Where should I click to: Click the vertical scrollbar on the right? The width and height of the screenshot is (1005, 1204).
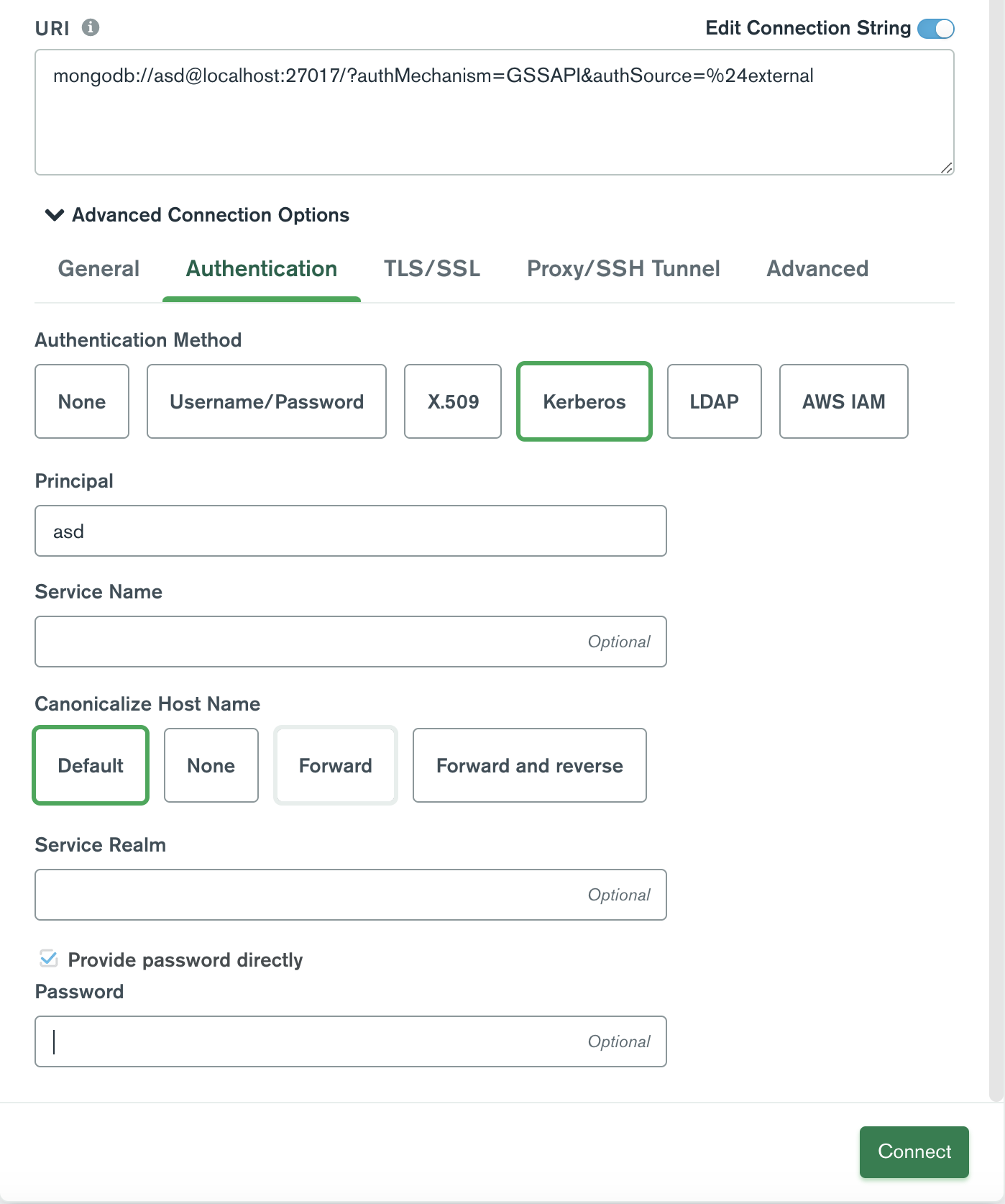(x=996, y=550)
